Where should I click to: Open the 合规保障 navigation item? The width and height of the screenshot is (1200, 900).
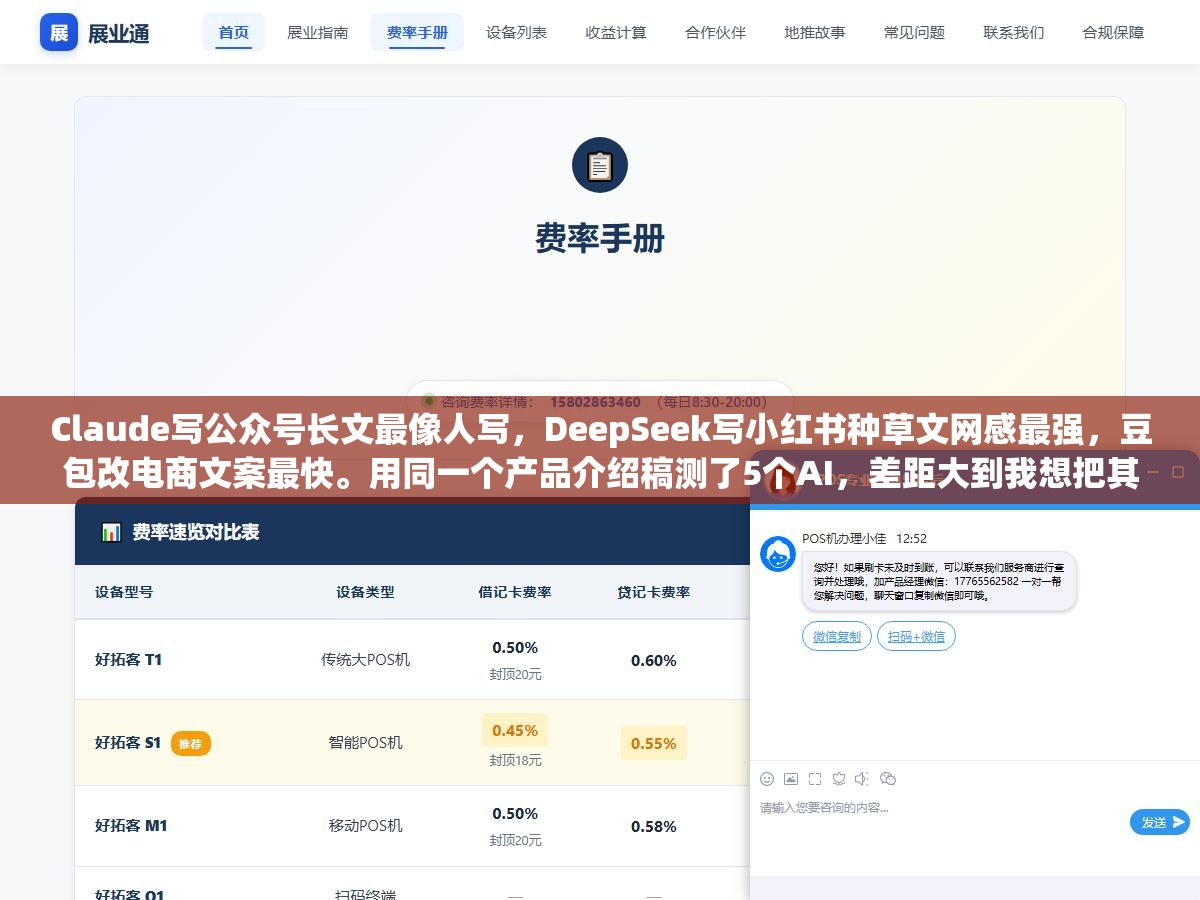point(1113,32)
